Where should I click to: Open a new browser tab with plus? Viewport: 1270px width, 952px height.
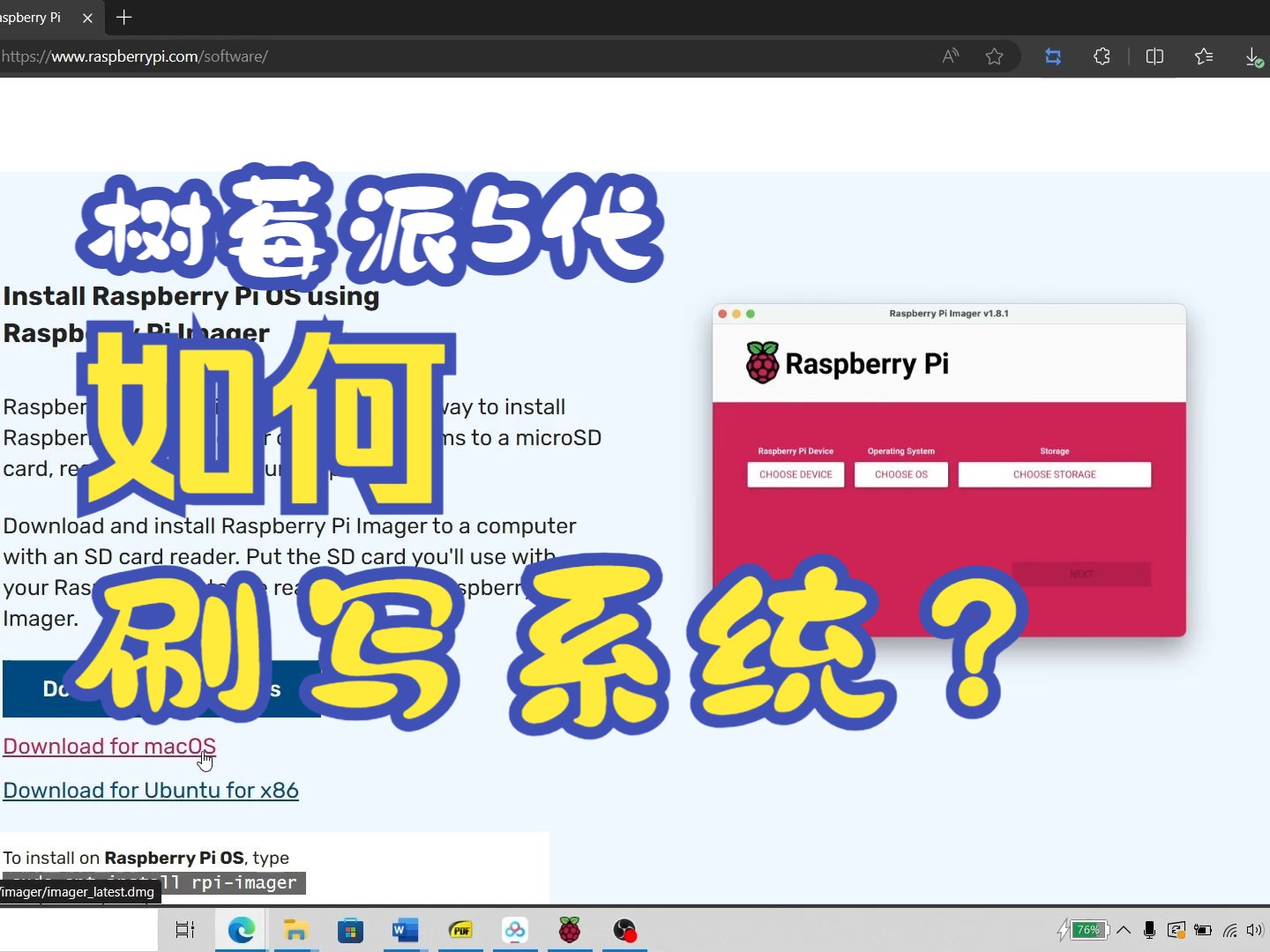coord(124,18)
